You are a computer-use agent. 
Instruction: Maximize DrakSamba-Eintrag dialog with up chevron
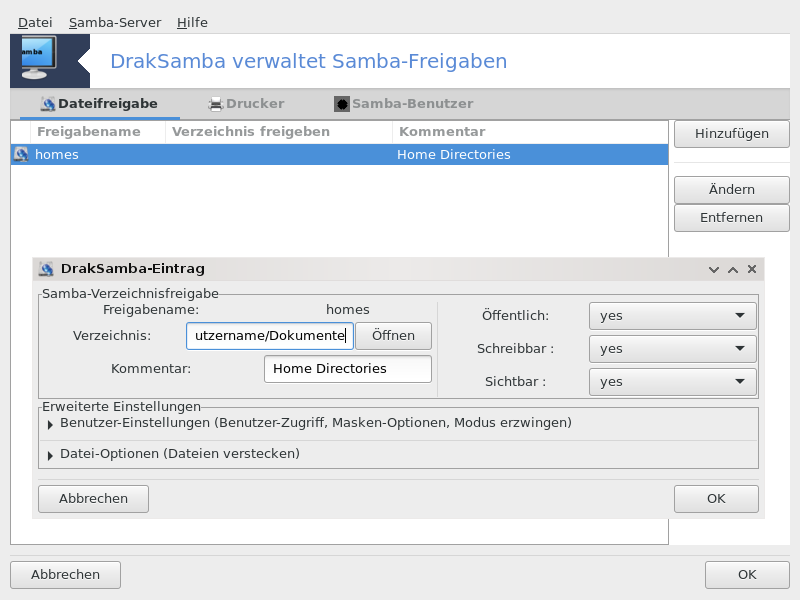(733, 269)
